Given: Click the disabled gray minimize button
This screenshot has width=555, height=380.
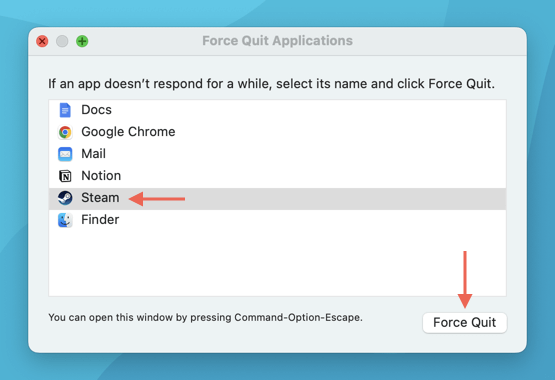Looking at the screenshot, I should (x=62, y=41).
